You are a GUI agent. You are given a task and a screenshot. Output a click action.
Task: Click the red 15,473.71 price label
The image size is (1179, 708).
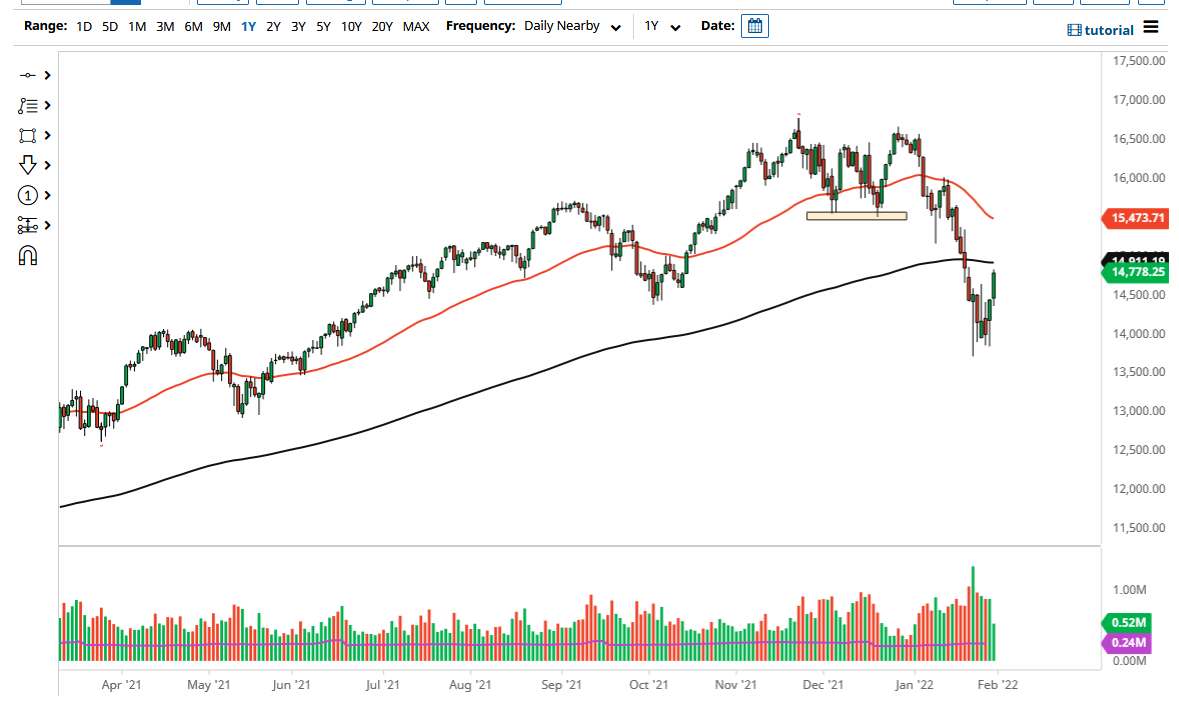pos(1135,216)
